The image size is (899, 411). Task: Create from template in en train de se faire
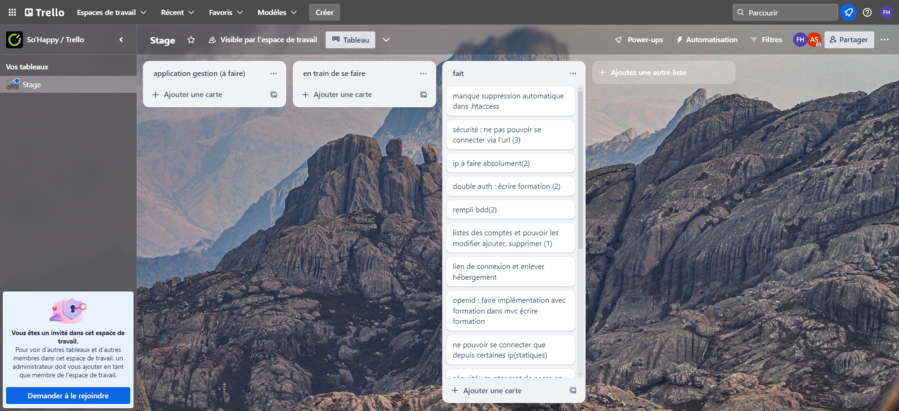pos(423,95)
